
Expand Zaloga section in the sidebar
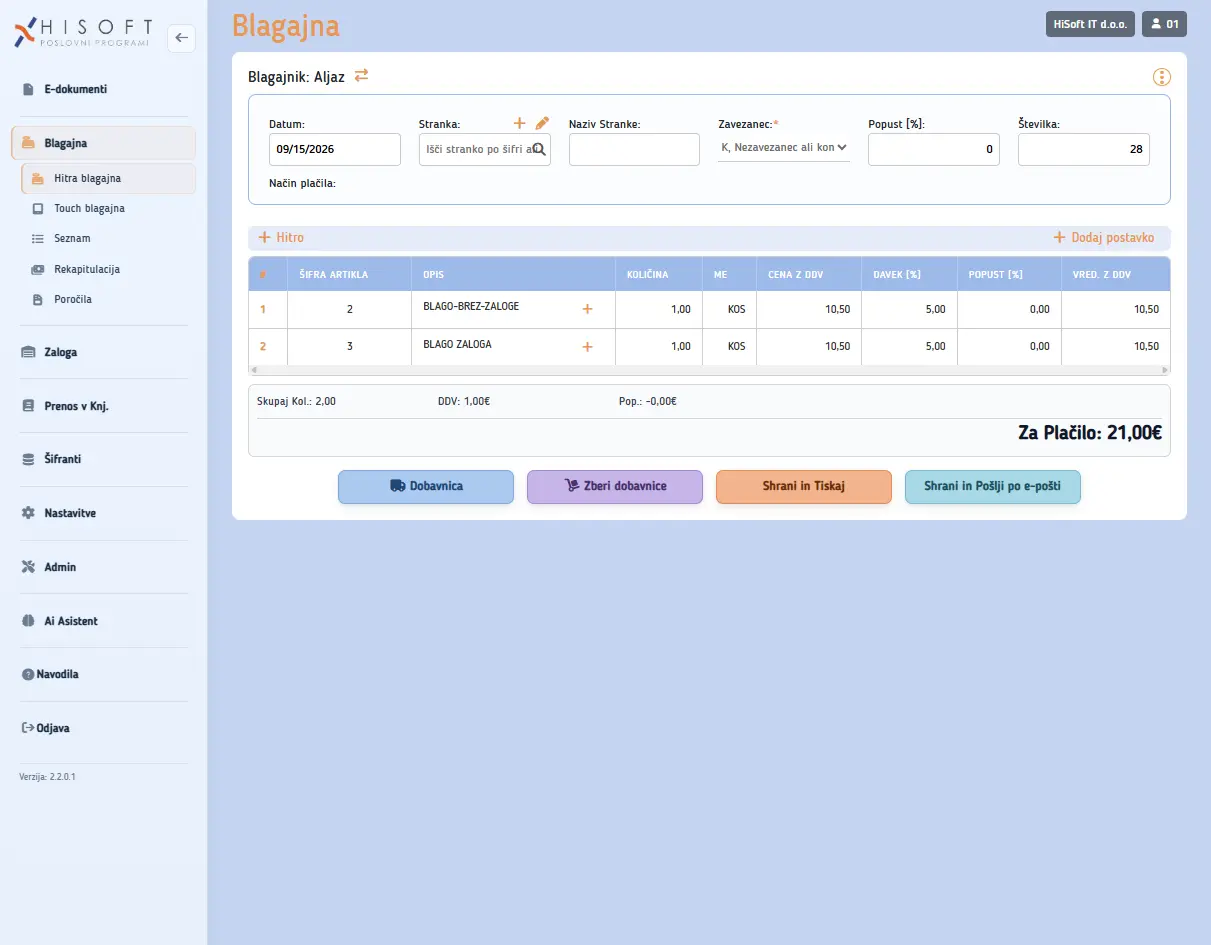(104, 352)
